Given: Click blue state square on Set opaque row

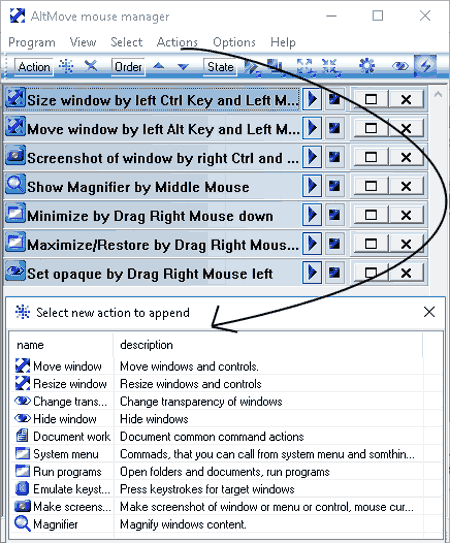Looking at the screenshot, I should [x=334, y=273].
